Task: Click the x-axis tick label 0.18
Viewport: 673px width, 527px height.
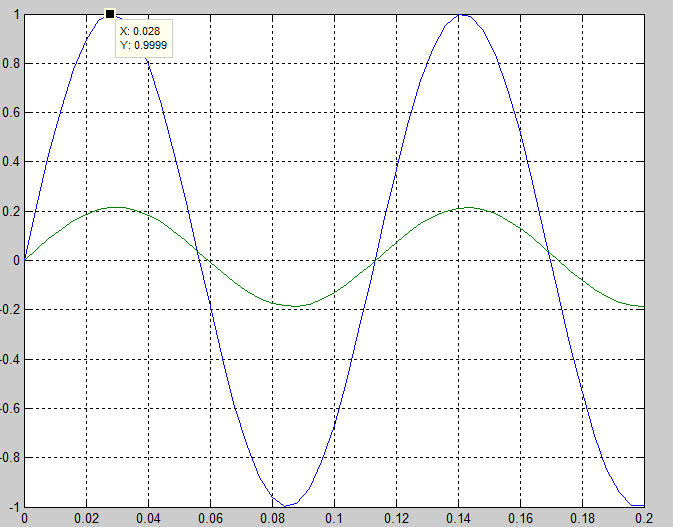Action: (x=582, y=518)
